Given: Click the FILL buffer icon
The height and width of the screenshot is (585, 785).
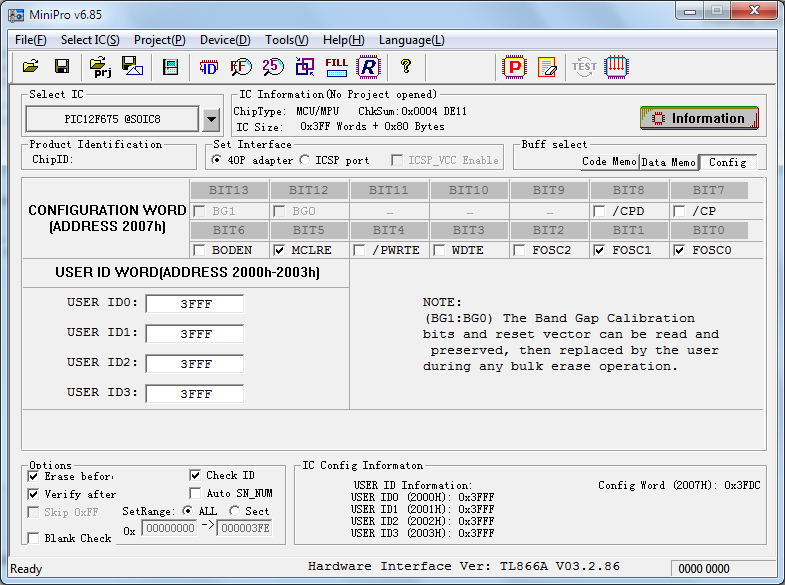Looking at the screenshot, I should pyautogui.click(x=336, y=67).
